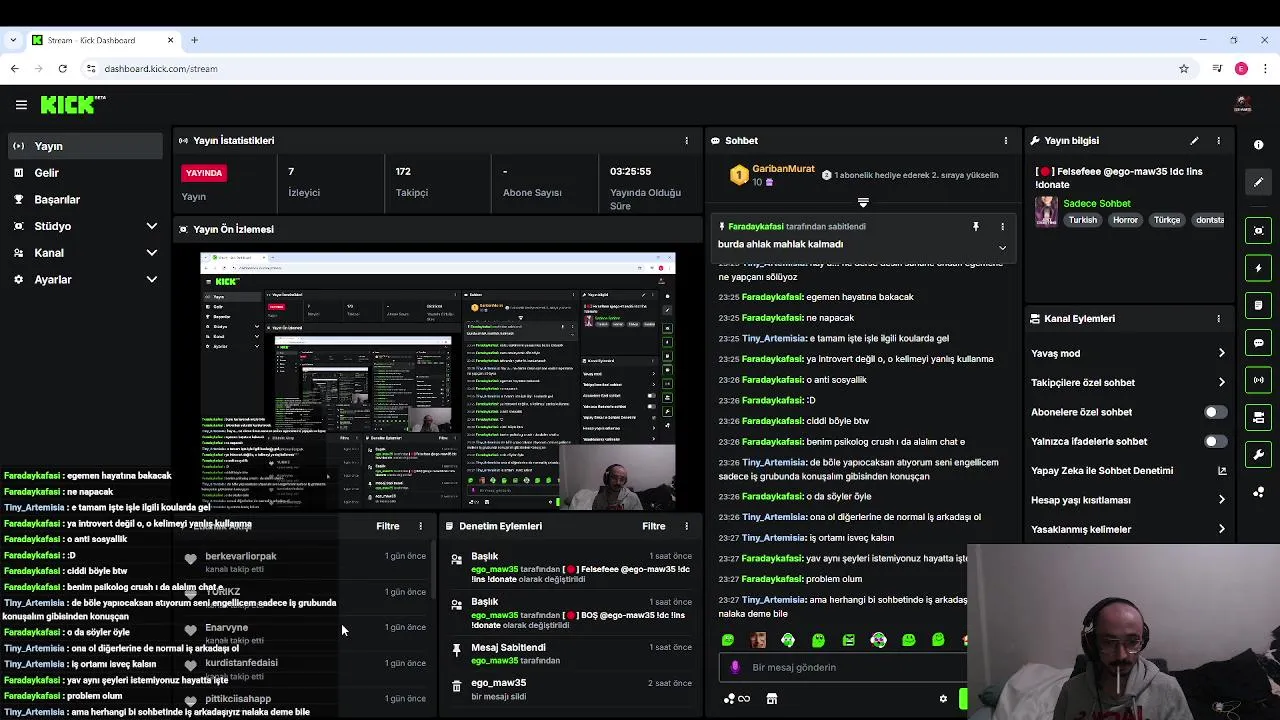The width and height of the screenshot is (1280, 720).
Task: Open the chat settings gear icon
Action: coord(943,699)
